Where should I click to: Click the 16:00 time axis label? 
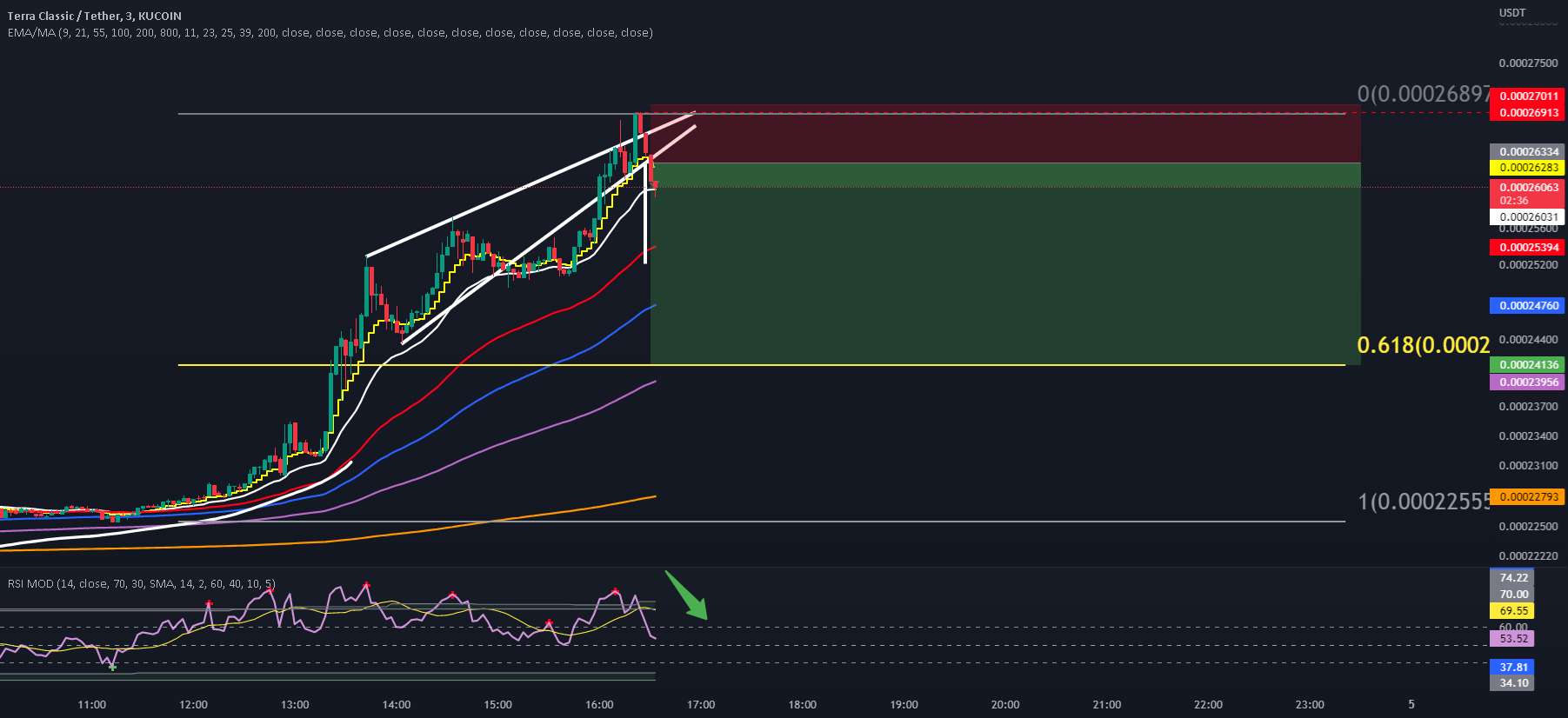[599, 704]
